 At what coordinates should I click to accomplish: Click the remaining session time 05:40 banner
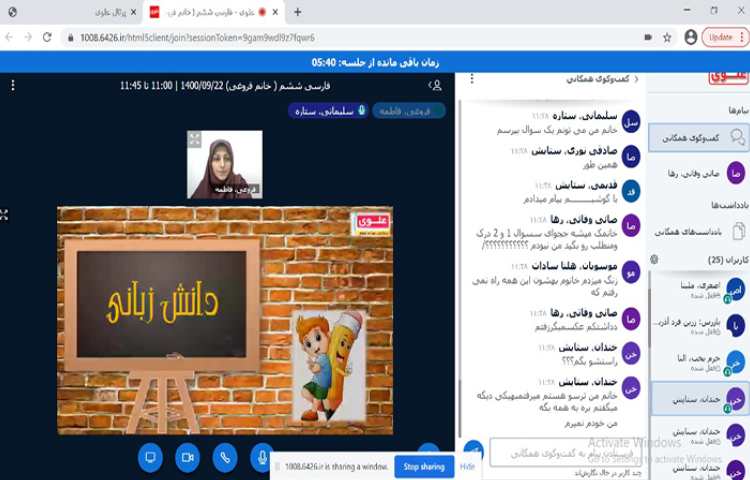tap(375, 62)
